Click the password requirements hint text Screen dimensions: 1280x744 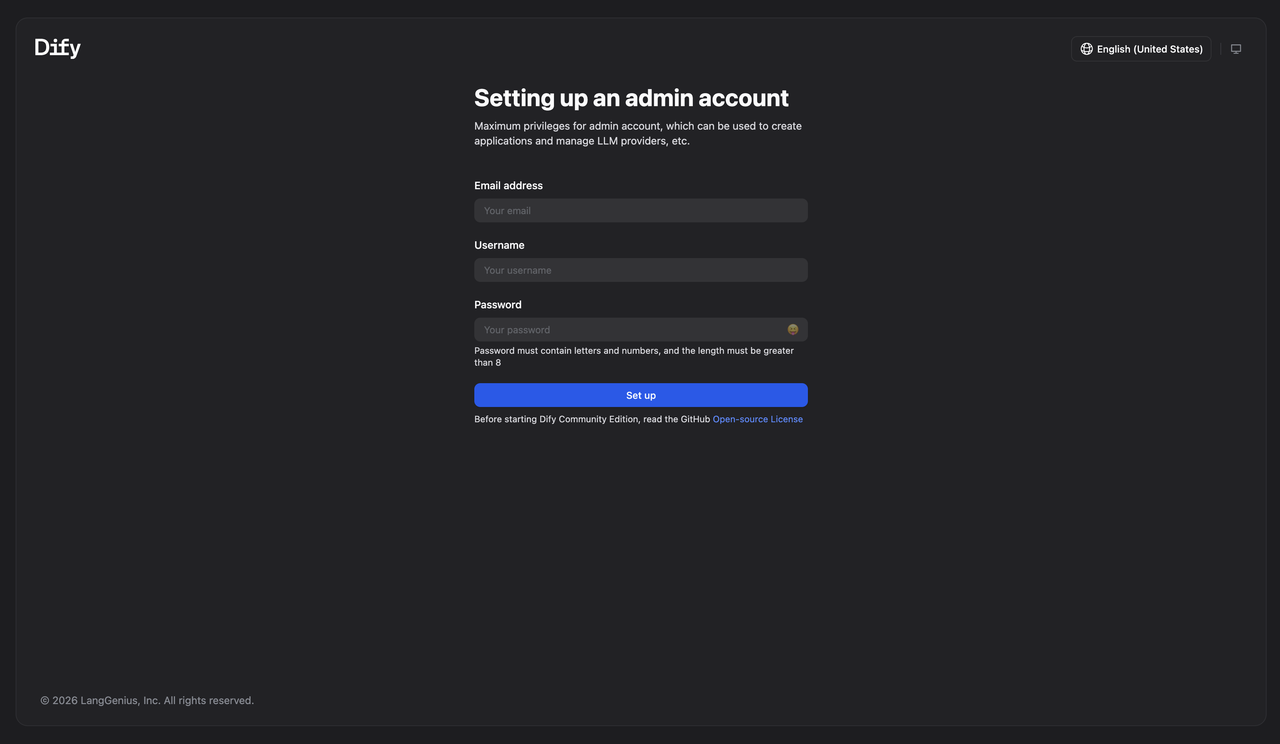(x=634, y=357)
